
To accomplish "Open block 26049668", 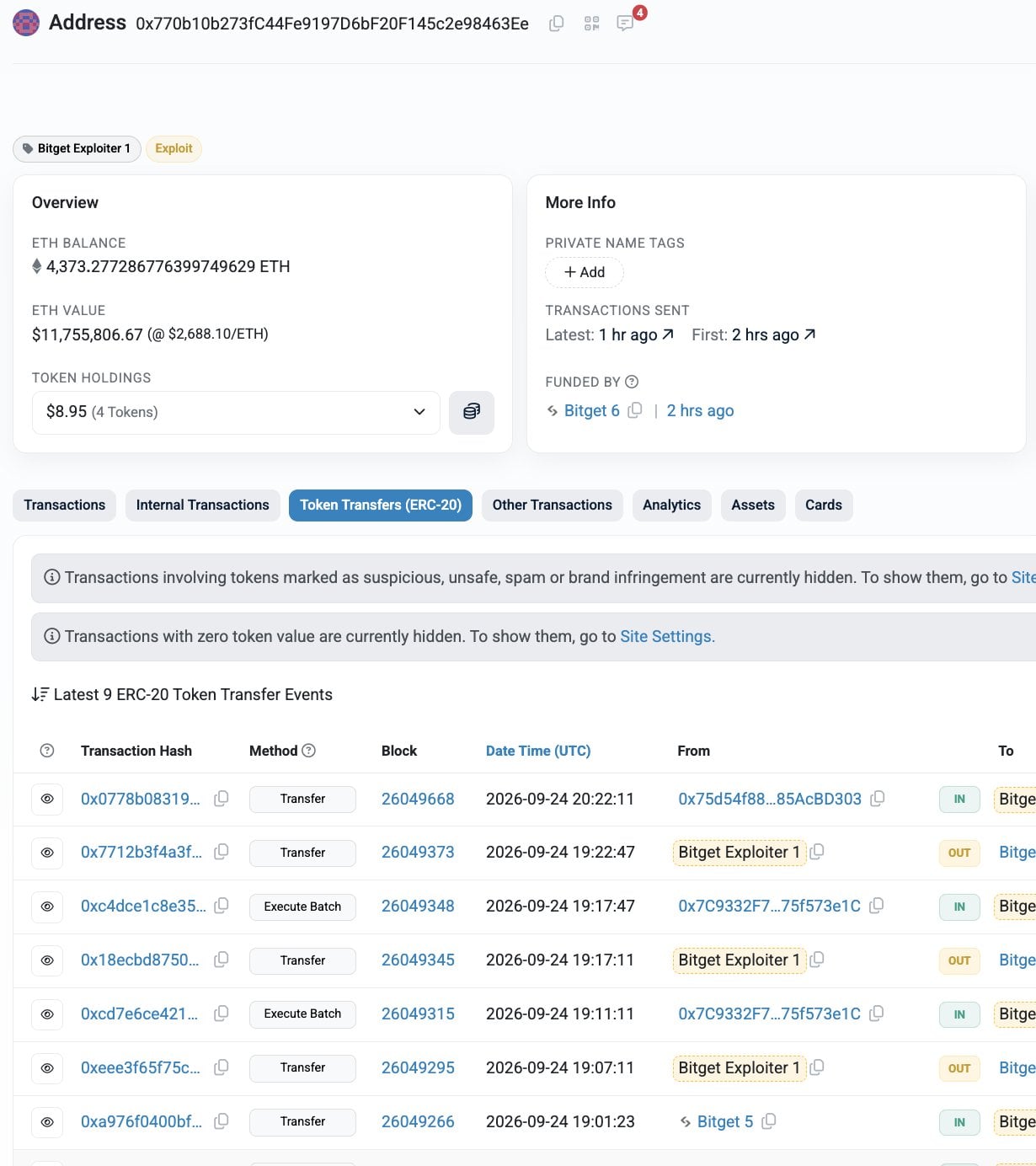I will coord(418,799).
